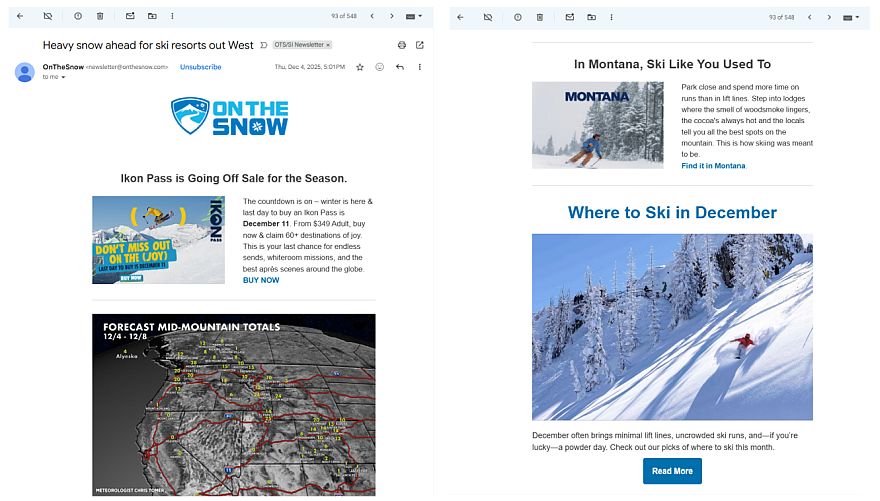Click the Move to folder icon in the right pane
Viewport: 880px width, 501px height.
click(x=591, y=17)
